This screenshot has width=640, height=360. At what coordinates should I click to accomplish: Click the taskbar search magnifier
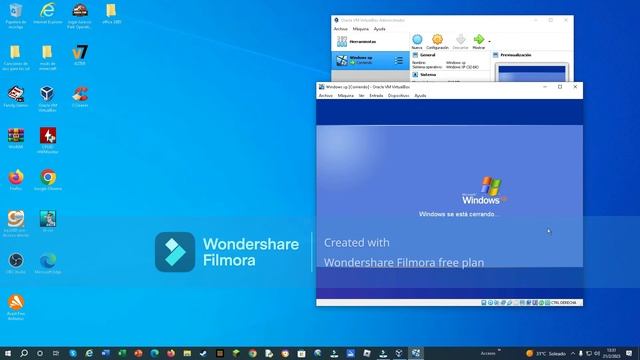tap(24, 353)
